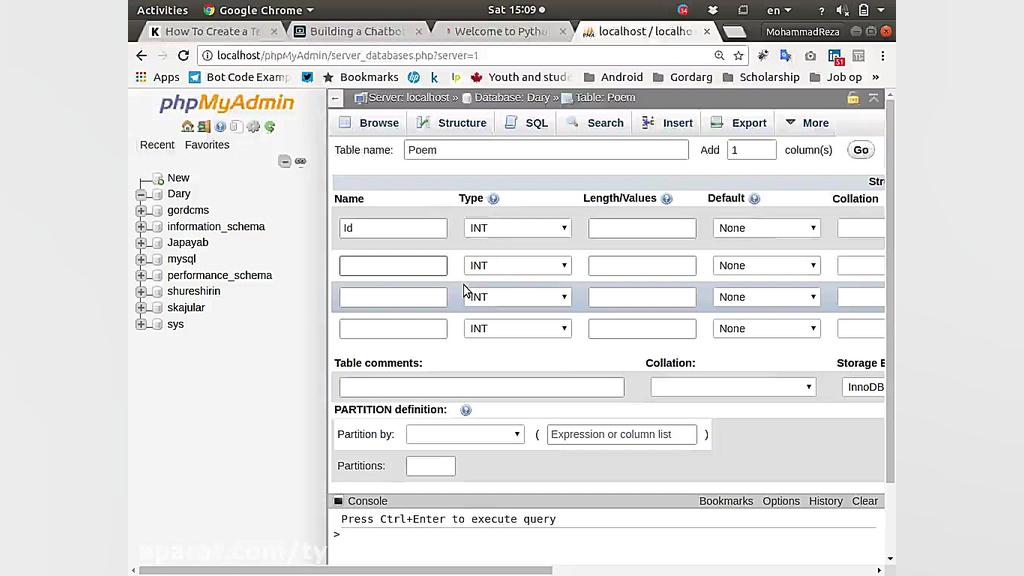Click the collapse panel arrow left of breadcrumb
Screen dimensions: 1024x576
(335, 98)
